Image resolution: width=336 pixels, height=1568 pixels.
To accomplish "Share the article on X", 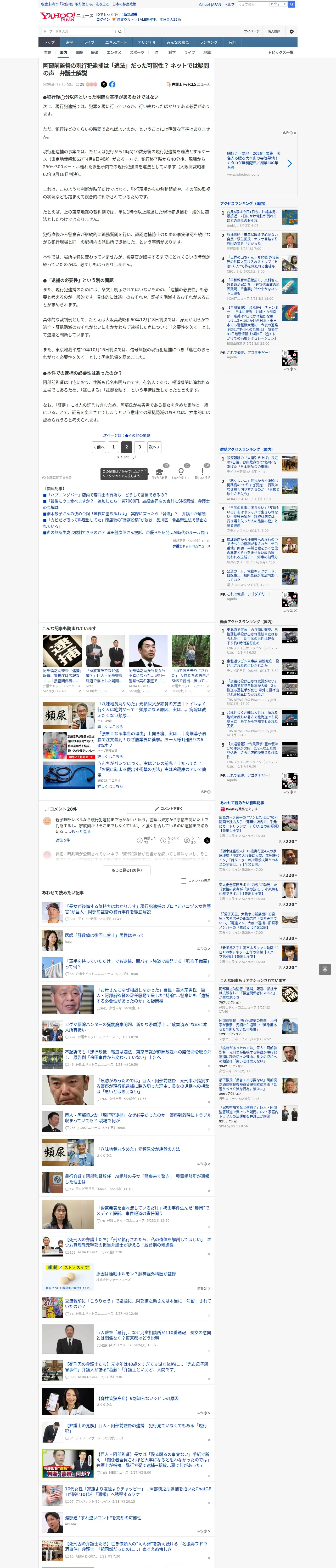I will [x=104, y=85].
